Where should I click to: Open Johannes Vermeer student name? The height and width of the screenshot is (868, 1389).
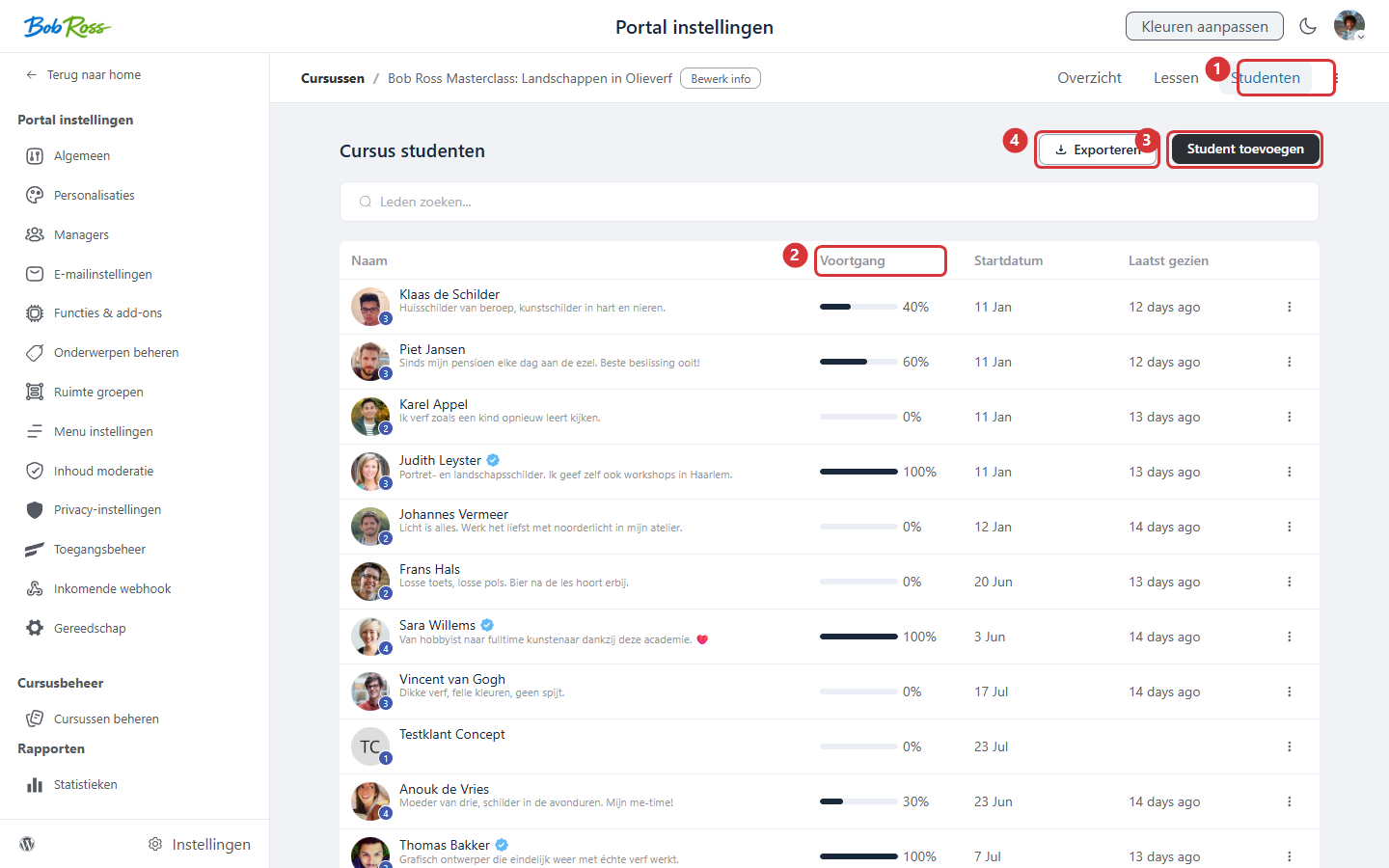tap(453, 514)
